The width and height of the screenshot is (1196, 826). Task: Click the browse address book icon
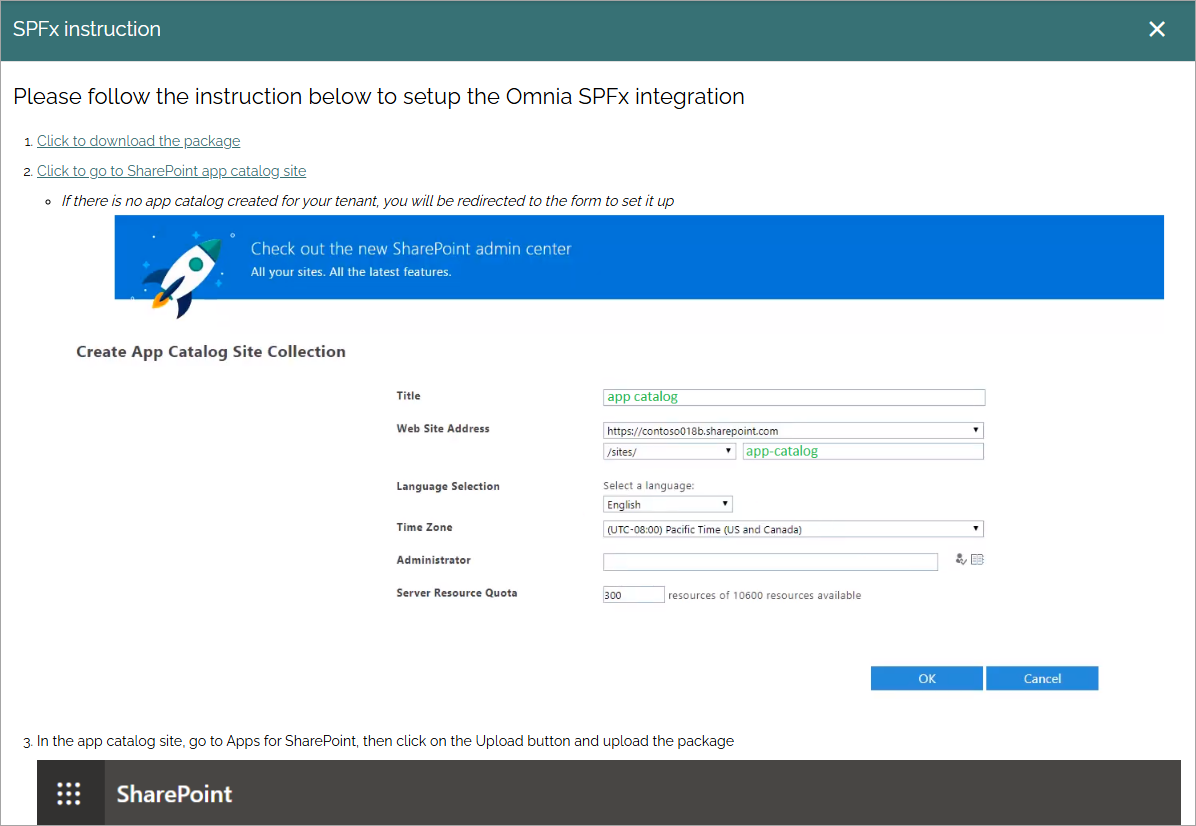point(977,560)
